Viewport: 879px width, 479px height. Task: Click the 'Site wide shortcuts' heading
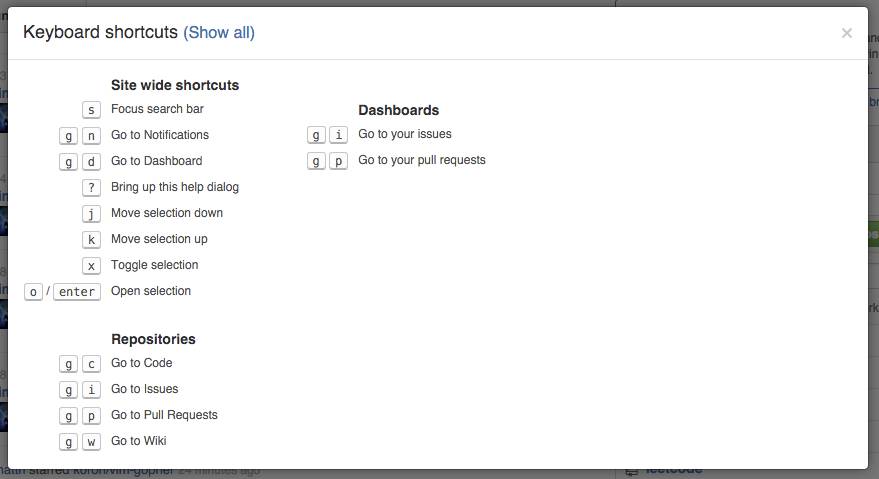coord(175,85)
